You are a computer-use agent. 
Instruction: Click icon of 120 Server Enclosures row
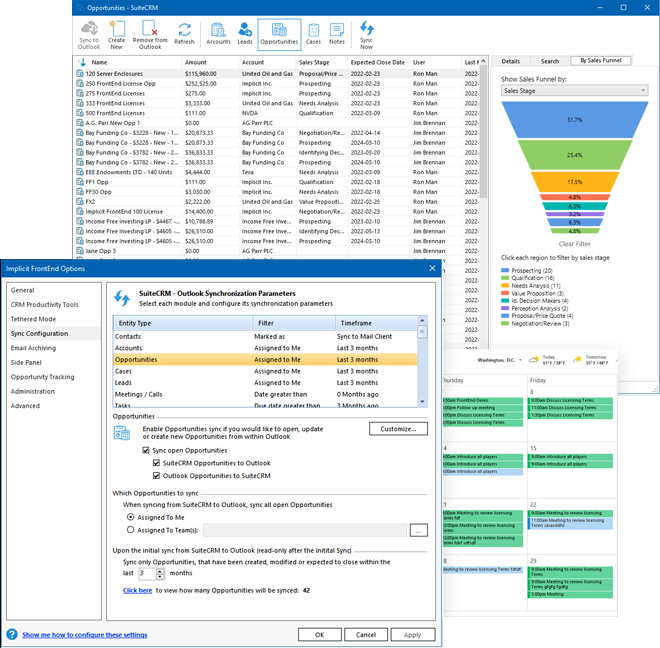[x=80, y=73]
